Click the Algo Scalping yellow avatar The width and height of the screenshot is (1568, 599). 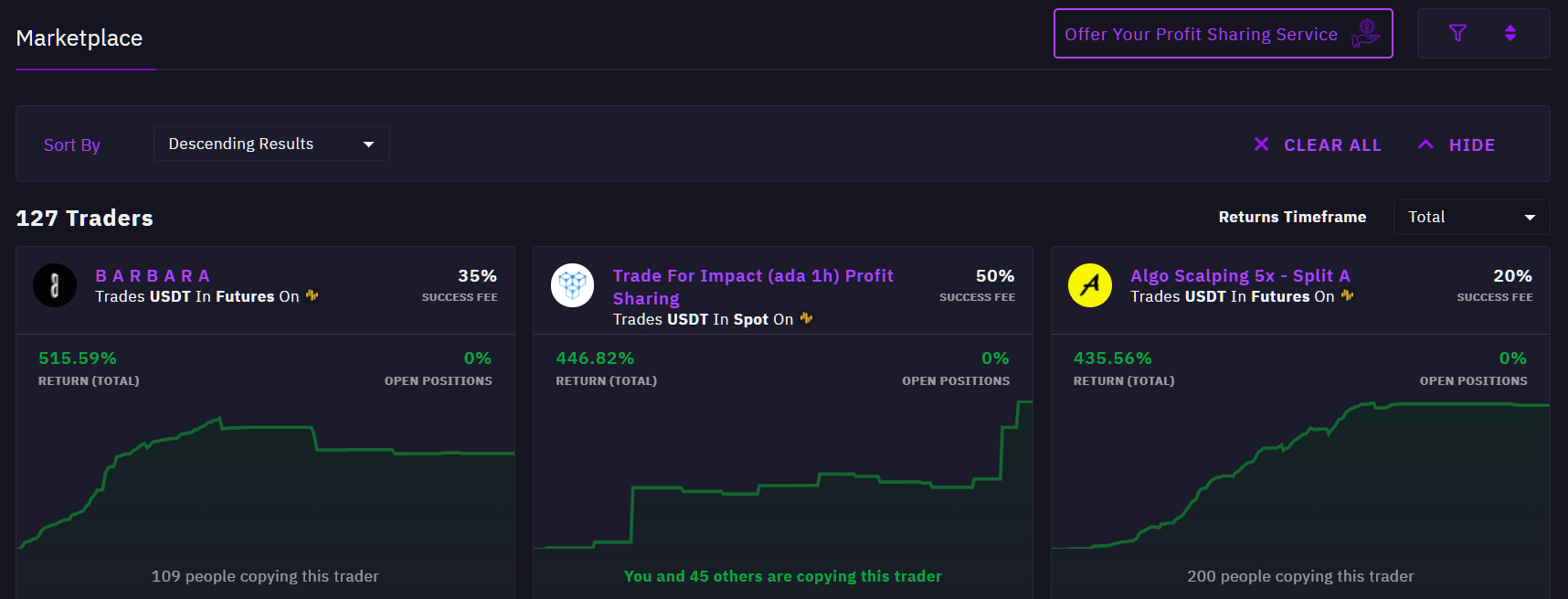[1090, 285]
